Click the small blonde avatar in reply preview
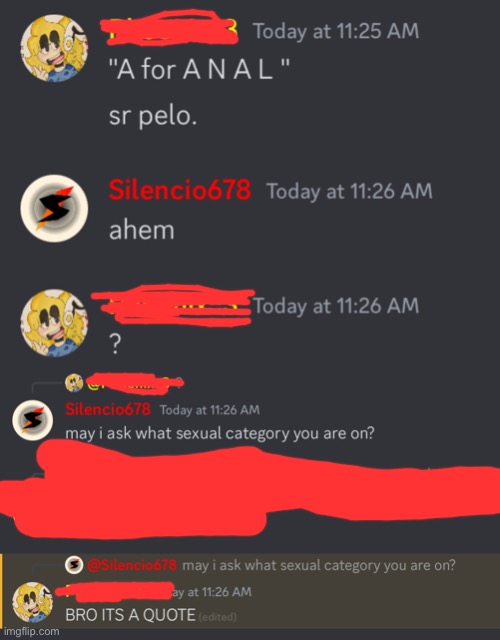 [x=74, y=383]
